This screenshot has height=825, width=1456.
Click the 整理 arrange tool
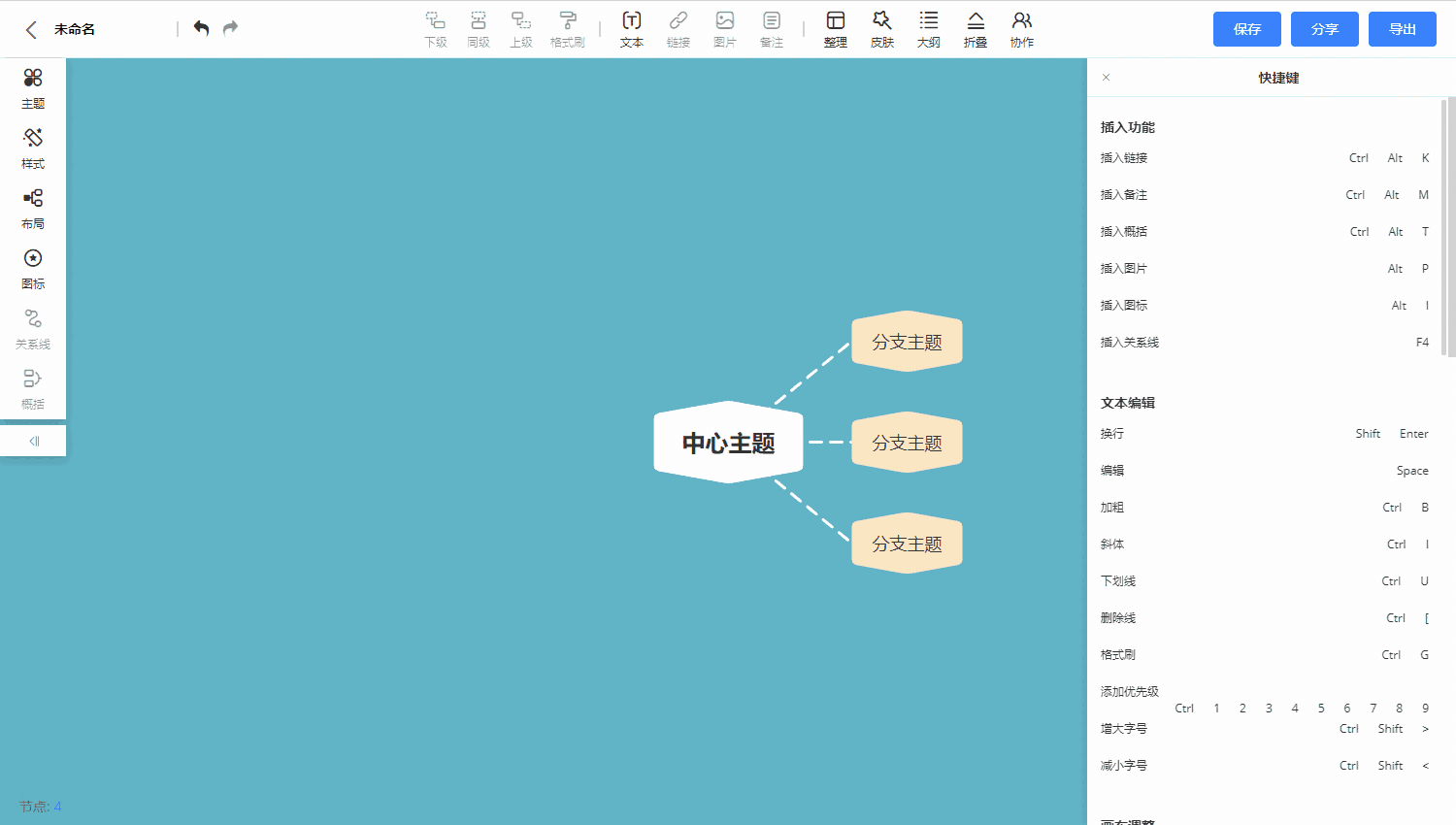(x=835, y=29)
